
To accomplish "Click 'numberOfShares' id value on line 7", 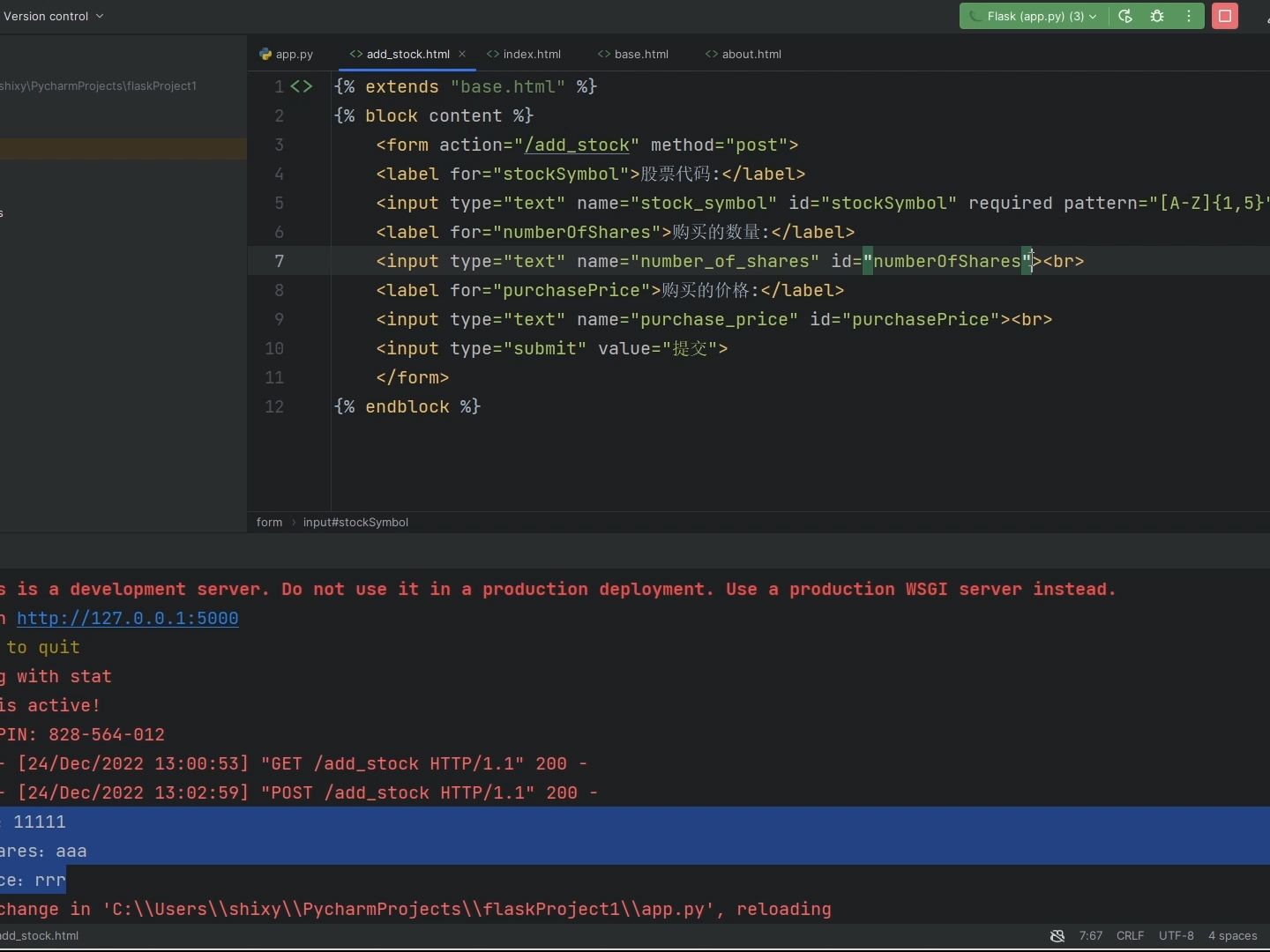I will point(947,261).
